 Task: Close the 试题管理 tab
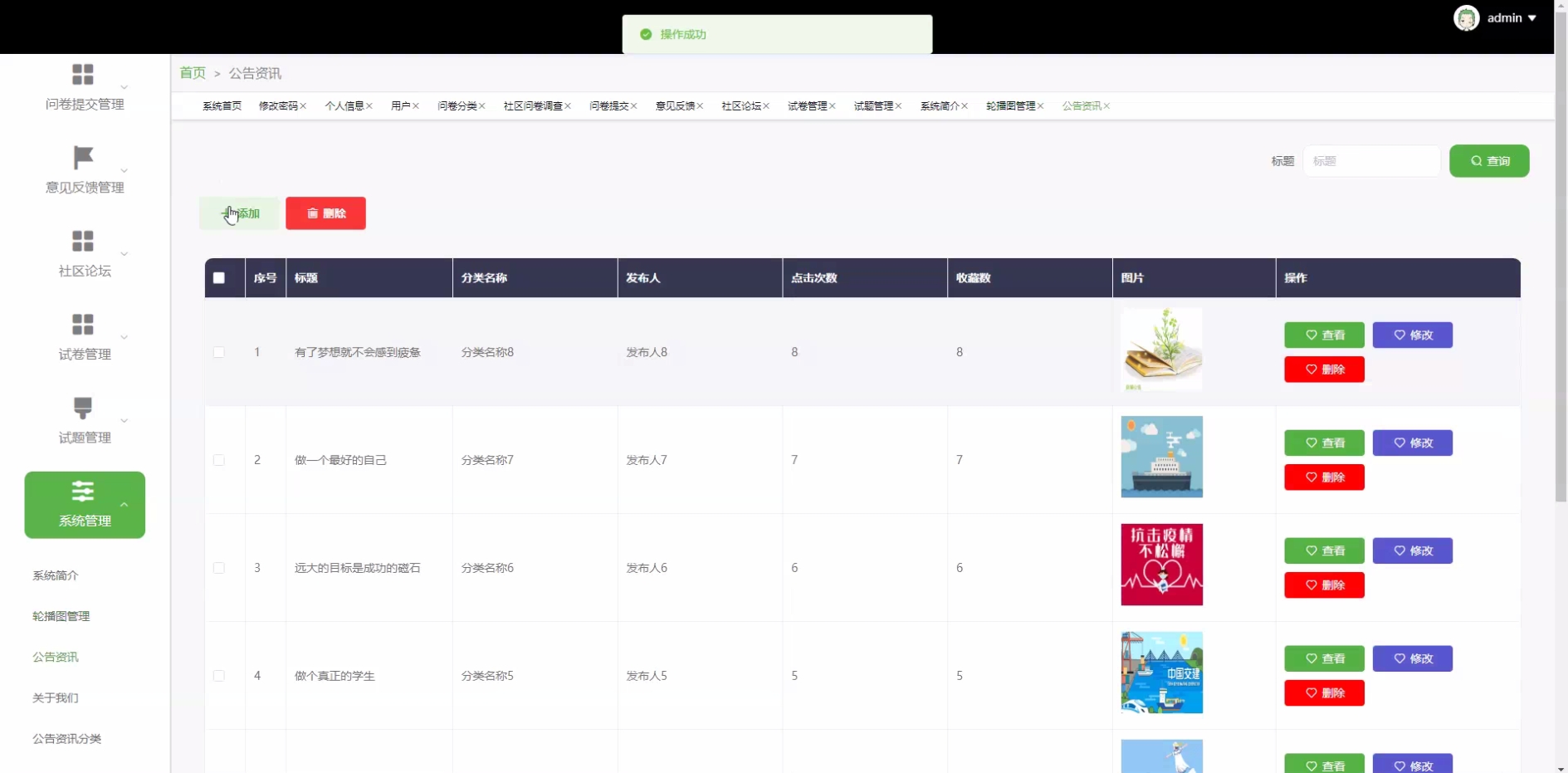899,106
